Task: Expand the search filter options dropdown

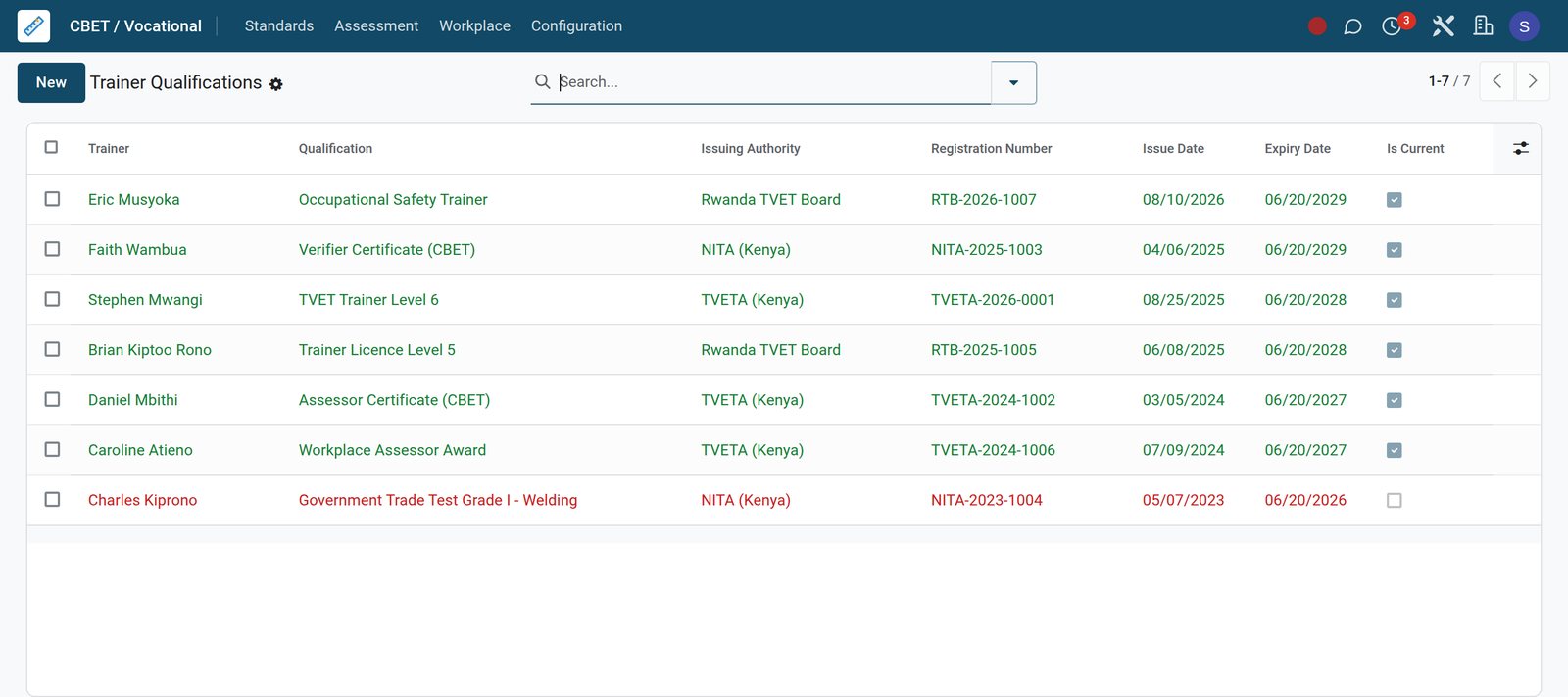Action: coord(1013,82)
